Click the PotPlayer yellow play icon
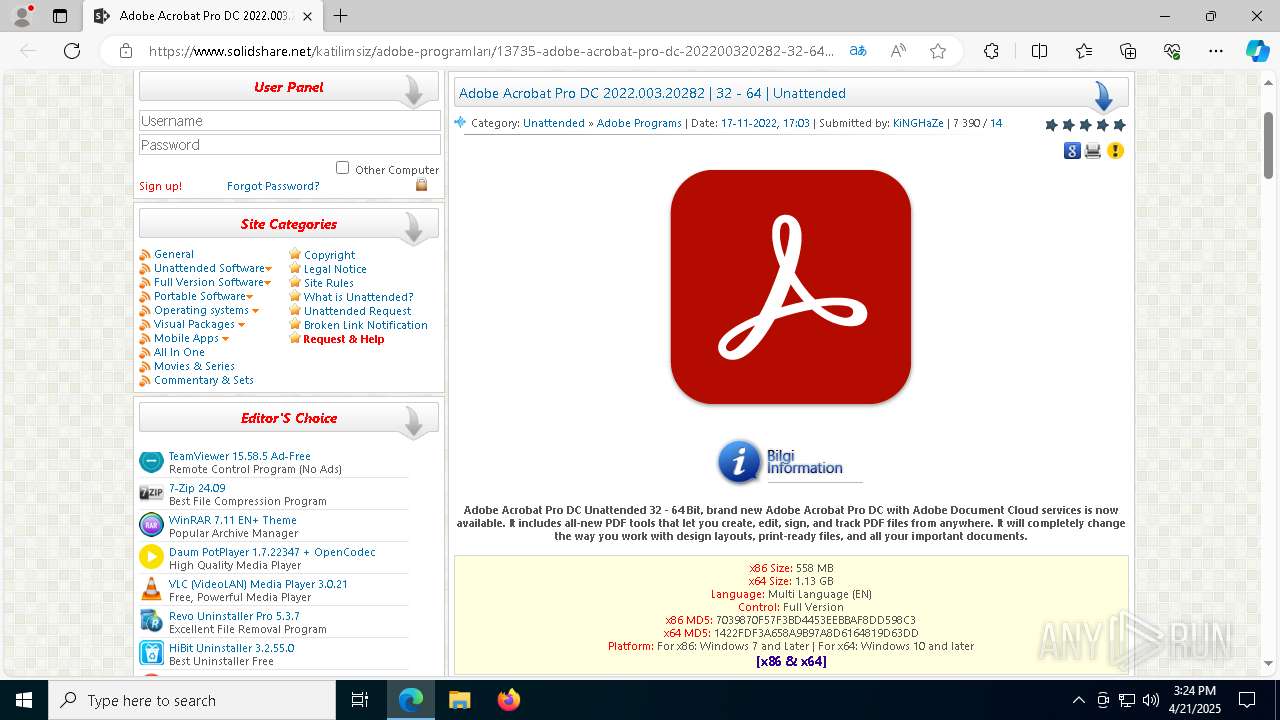The width and height of the screenshot is (1280, 720). 151,557
